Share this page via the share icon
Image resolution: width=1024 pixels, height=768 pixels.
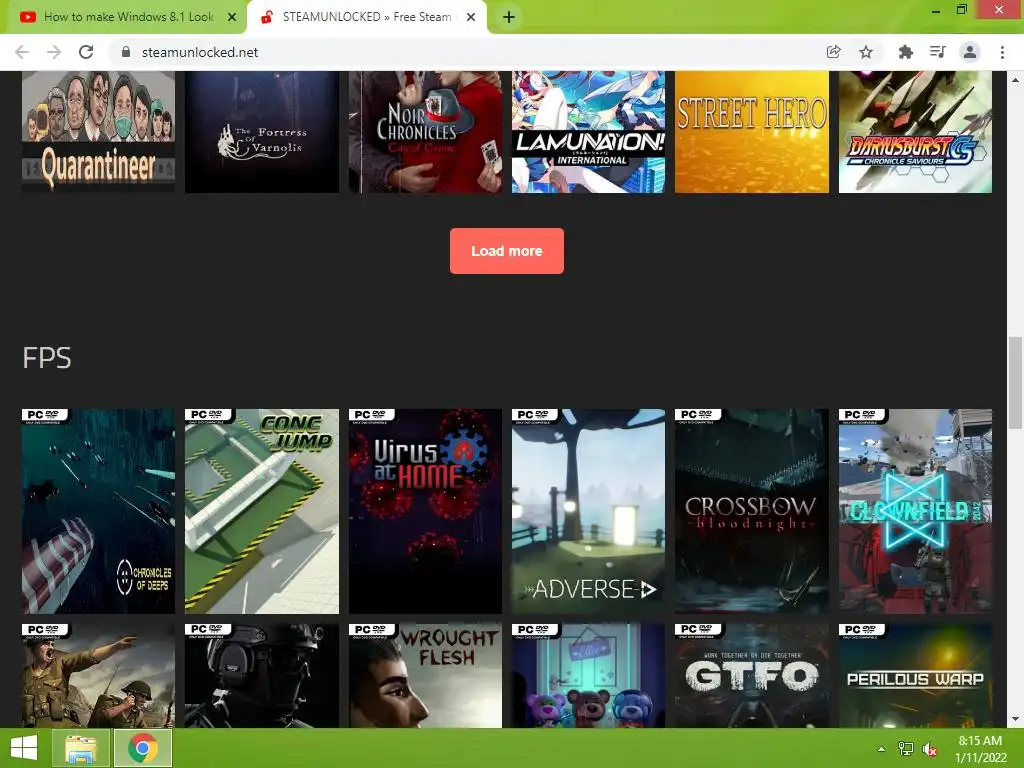pyautogui.click(x=833, y=52)
